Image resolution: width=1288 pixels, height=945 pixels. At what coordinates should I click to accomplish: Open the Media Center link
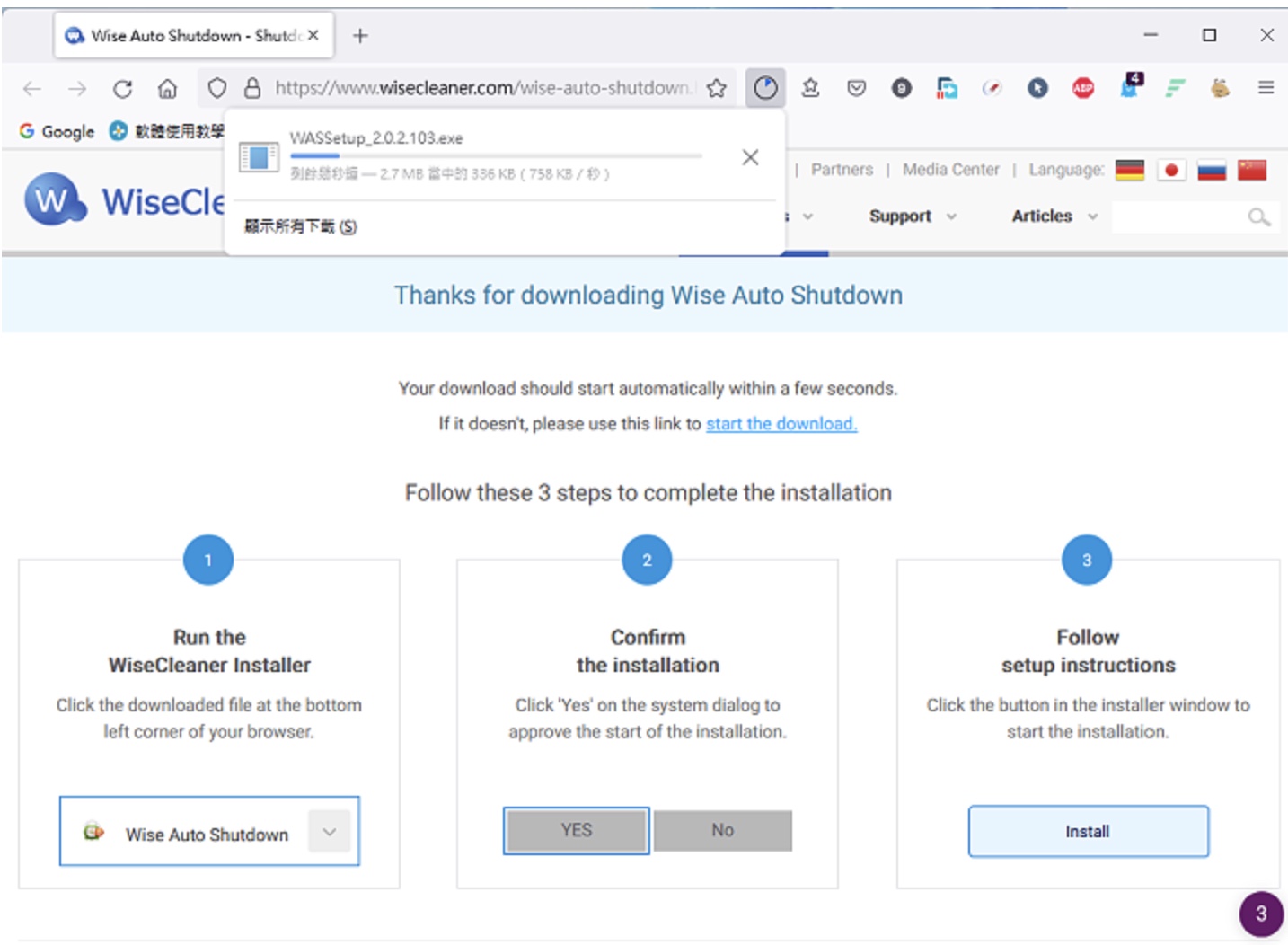[950, 170]
